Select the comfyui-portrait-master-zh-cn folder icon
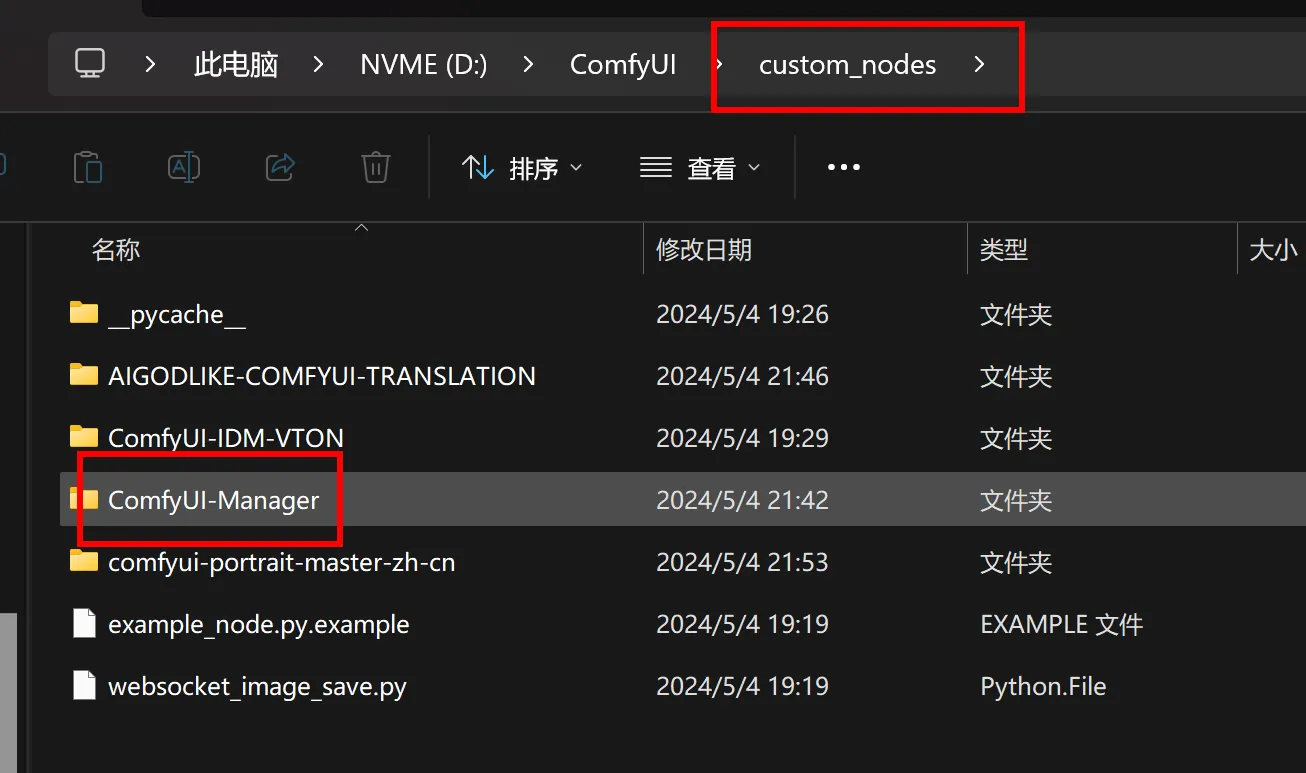Screen dimensions: 1306x773 [84, 561]
